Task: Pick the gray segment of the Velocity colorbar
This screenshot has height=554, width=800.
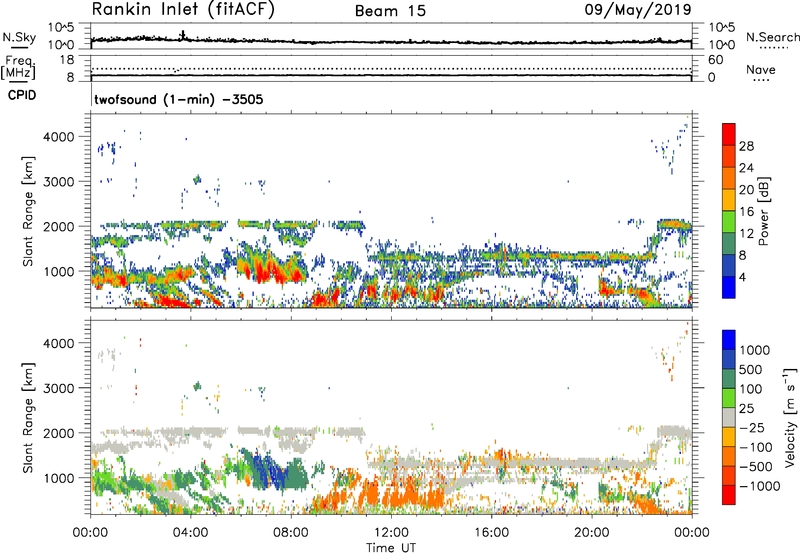Action: click(x=729, y=417)
